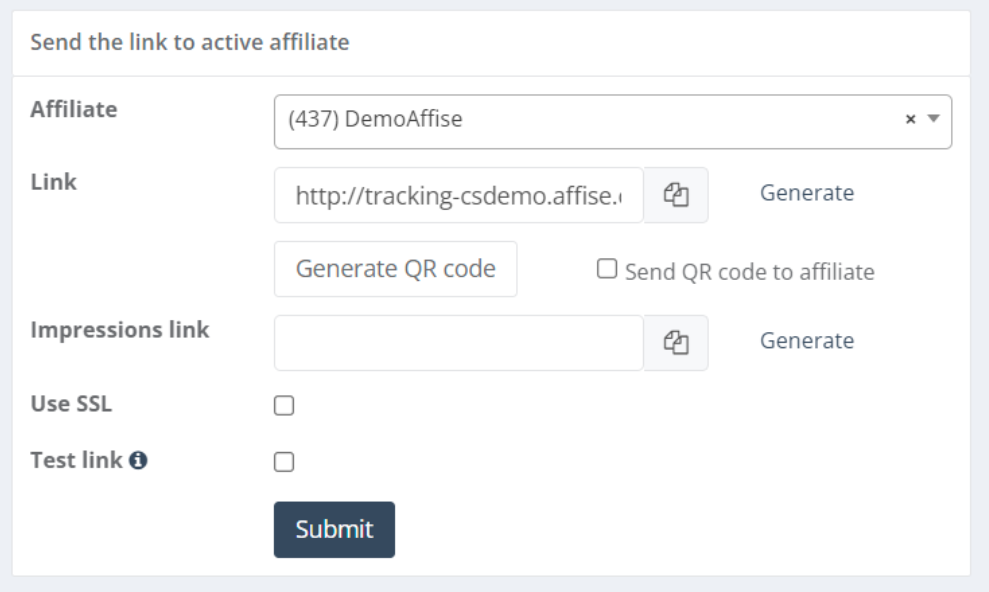
Task: Click the Test link label text
Action: click(x=76, y=460)
